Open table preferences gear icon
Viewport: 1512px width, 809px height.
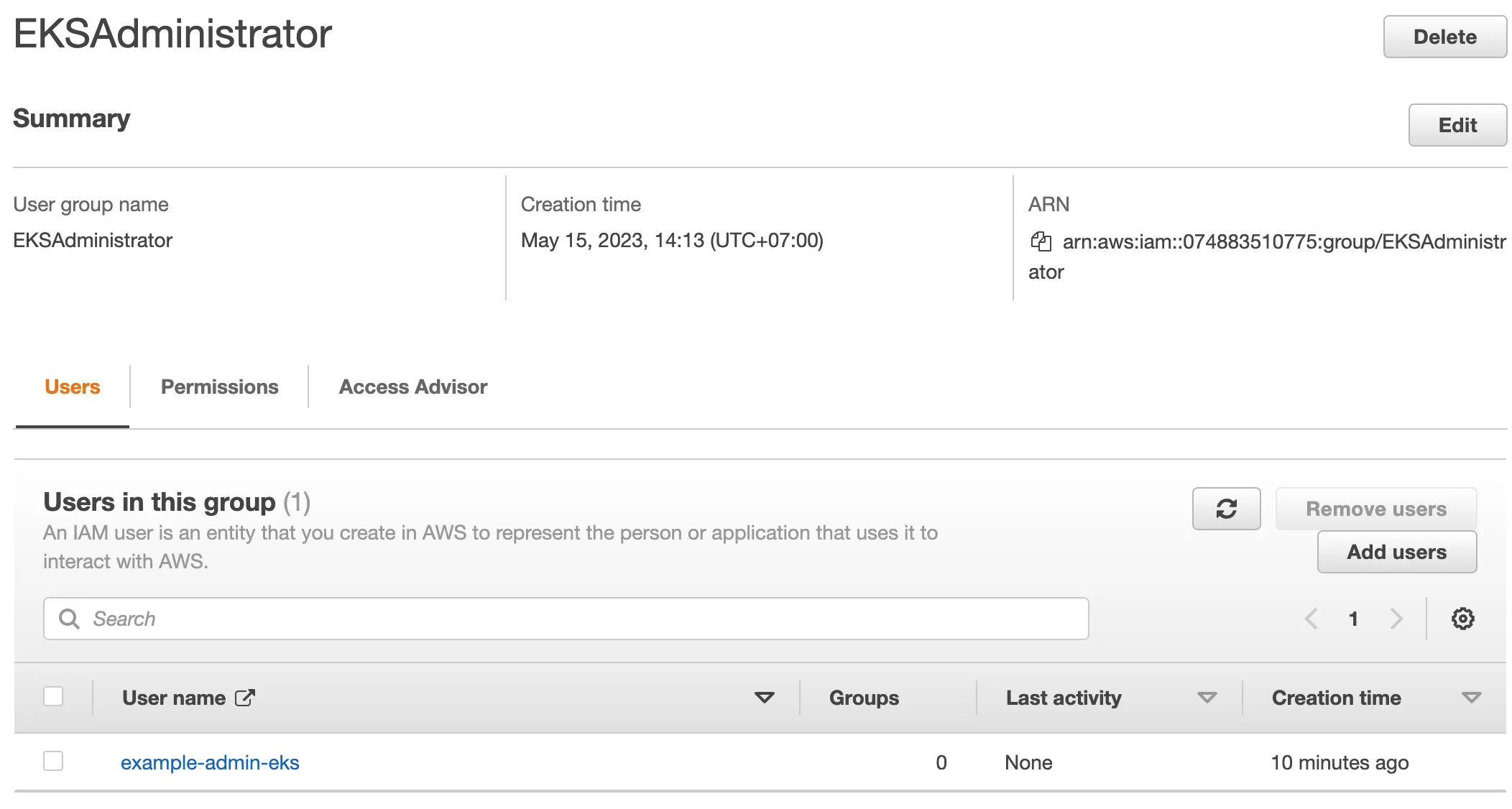(1462, 619)
